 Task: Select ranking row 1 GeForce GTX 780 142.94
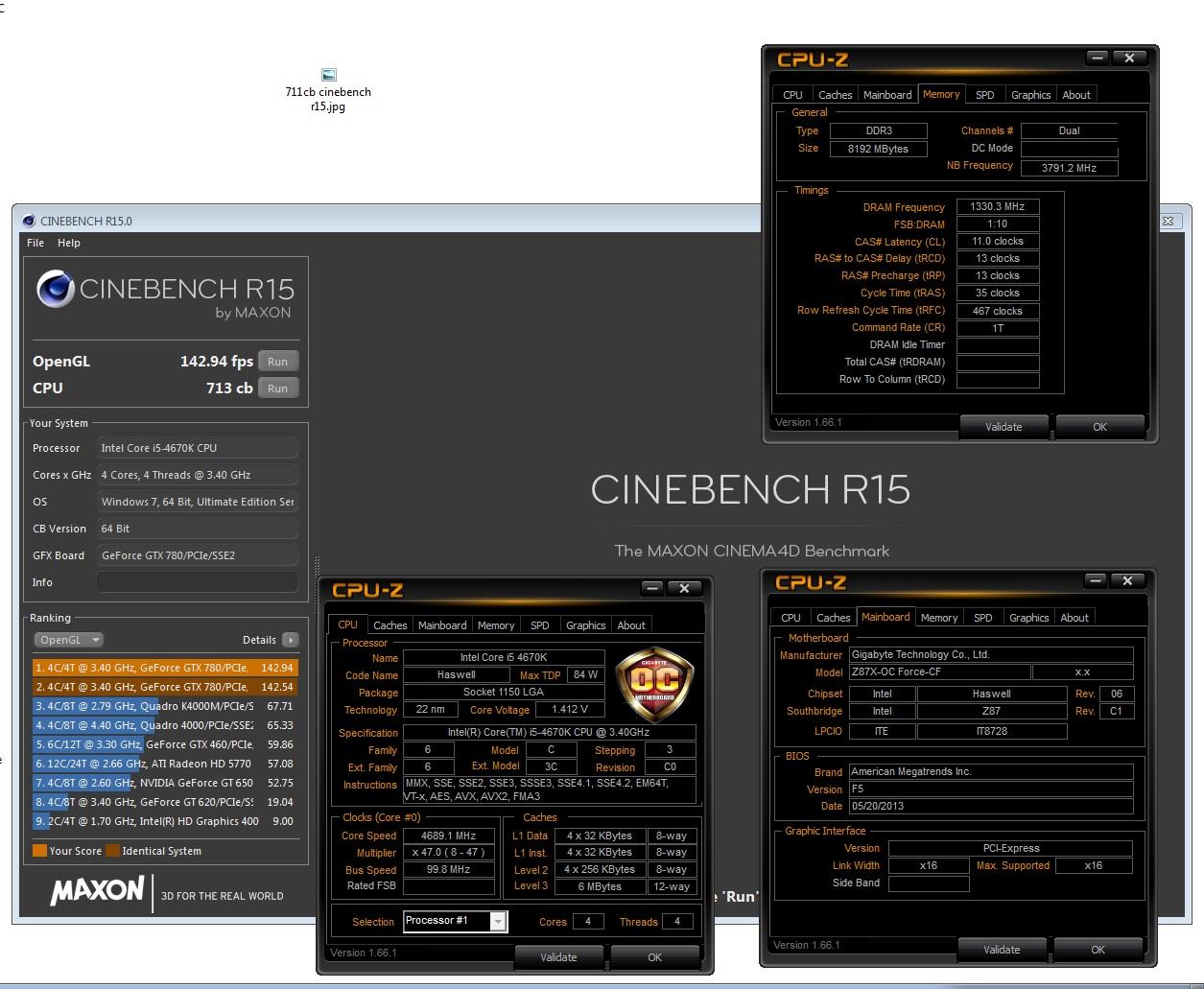pyautogui.click(x=165, y=668)
